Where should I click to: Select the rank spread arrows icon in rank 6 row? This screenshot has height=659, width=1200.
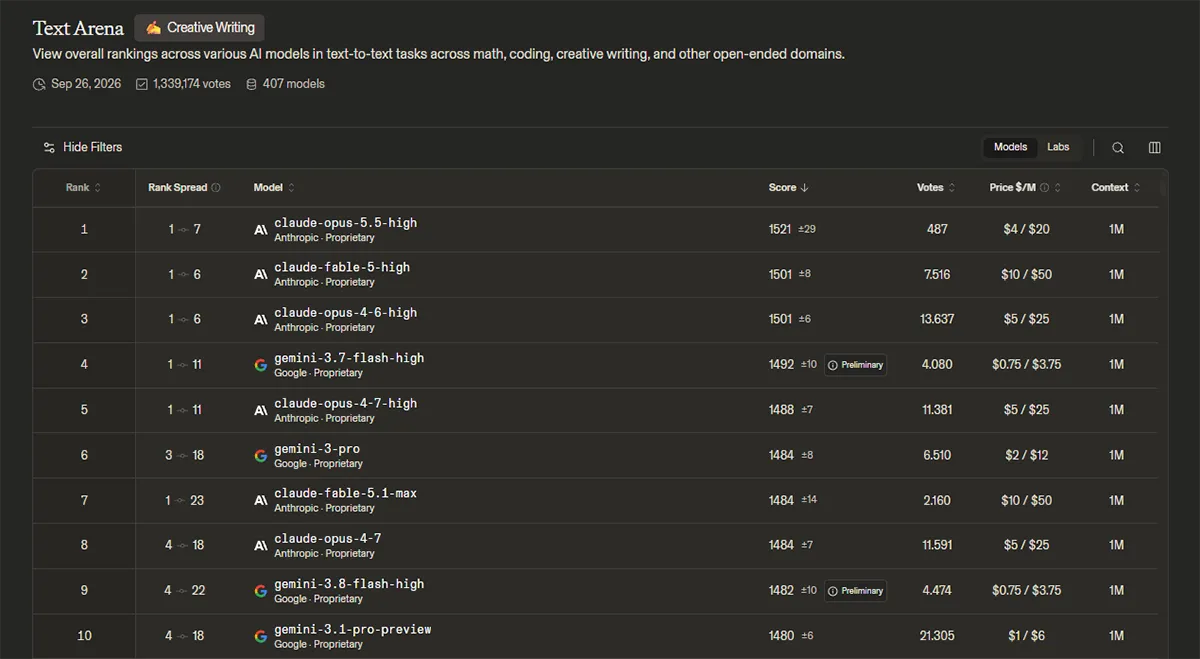[183, 456]
